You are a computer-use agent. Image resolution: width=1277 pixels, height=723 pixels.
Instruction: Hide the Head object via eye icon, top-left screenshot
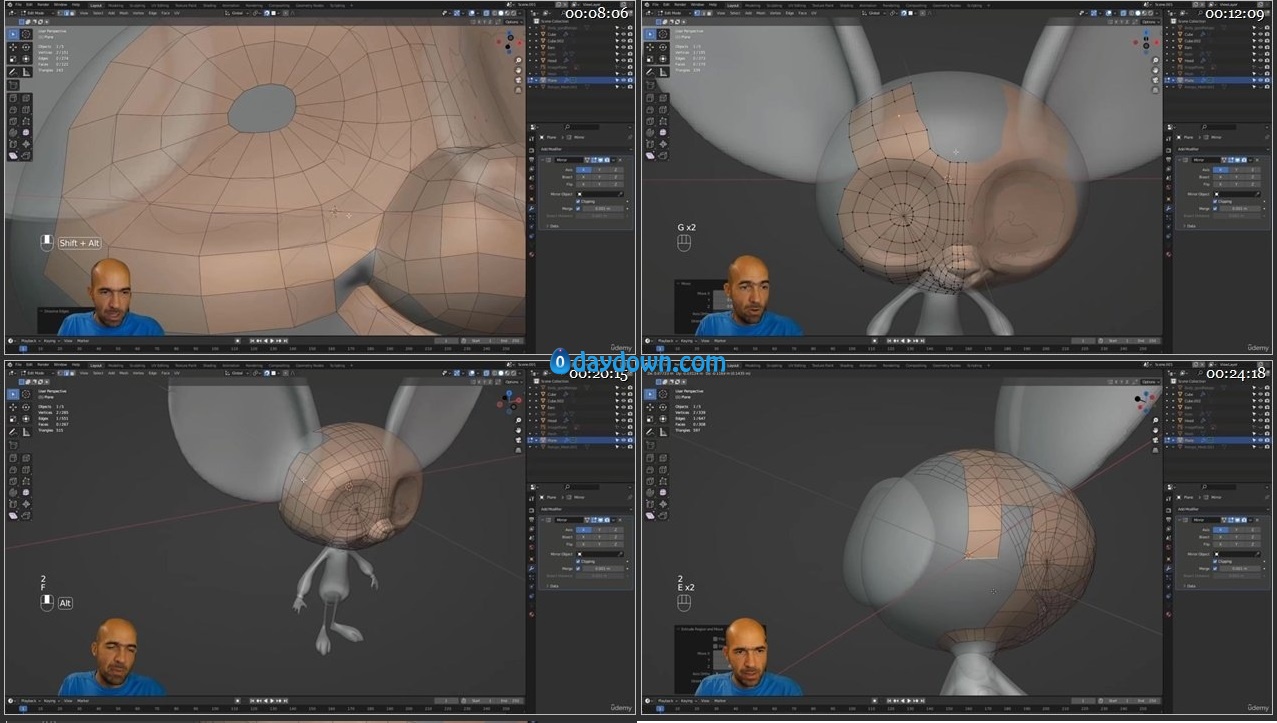(x=622, y=60)
